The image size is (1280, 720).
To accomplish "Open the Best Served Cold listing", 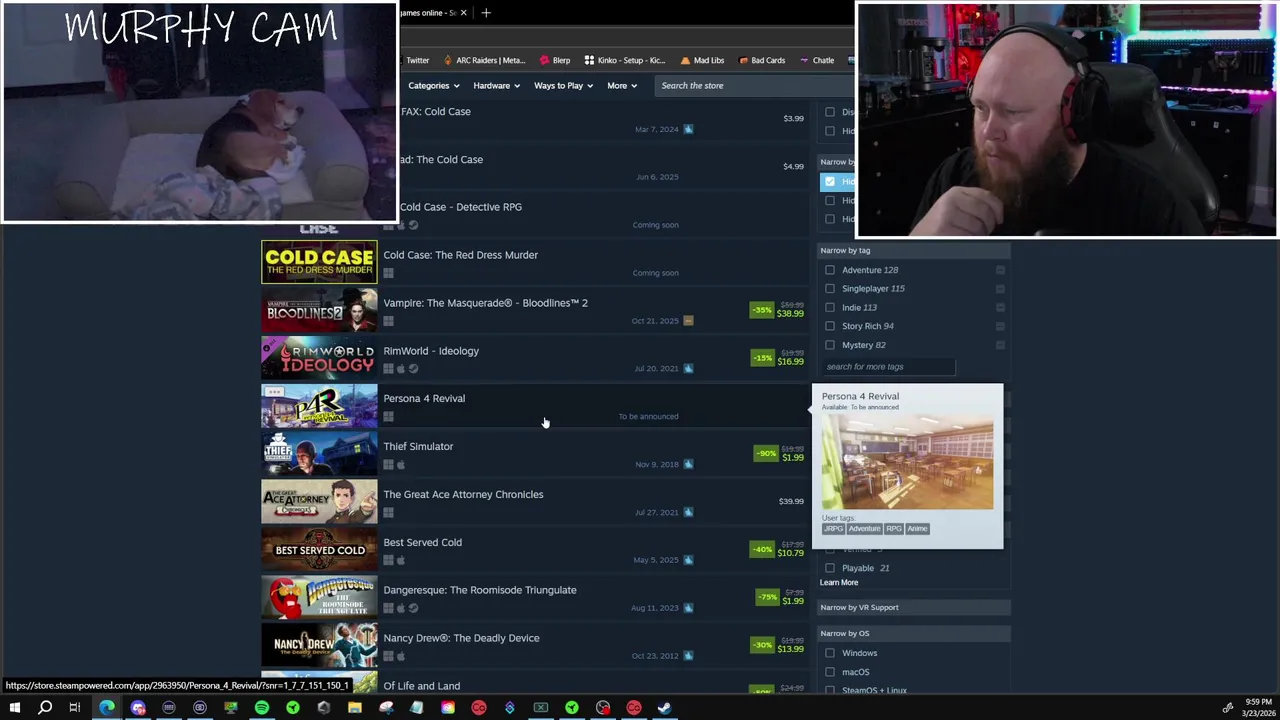I will point(533,550).
